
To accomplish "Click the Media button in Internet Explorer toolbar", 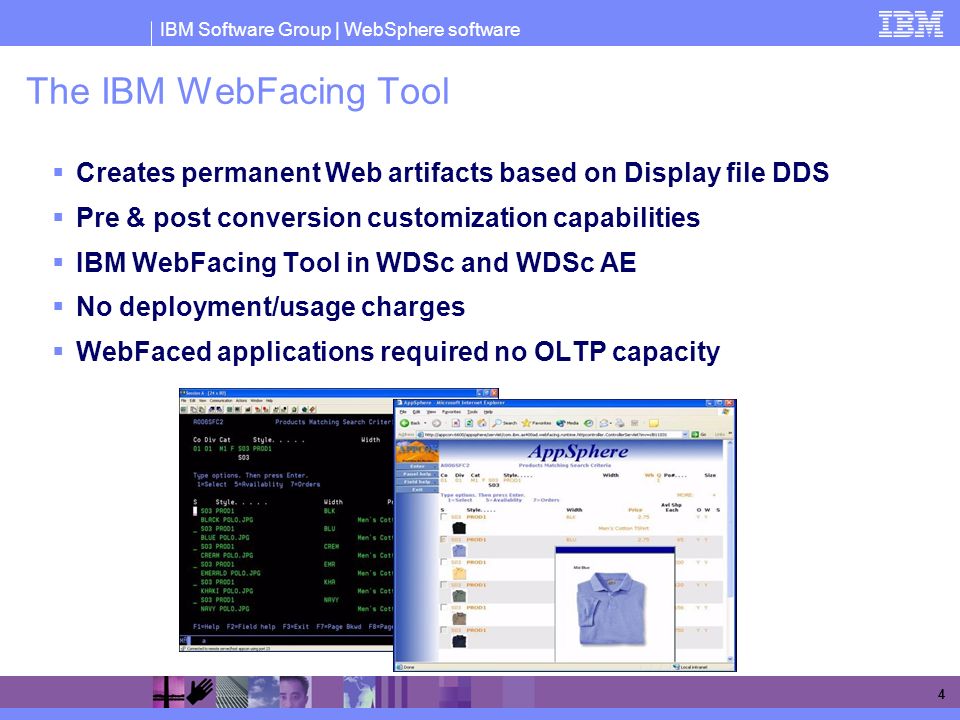I will [568, 423].
